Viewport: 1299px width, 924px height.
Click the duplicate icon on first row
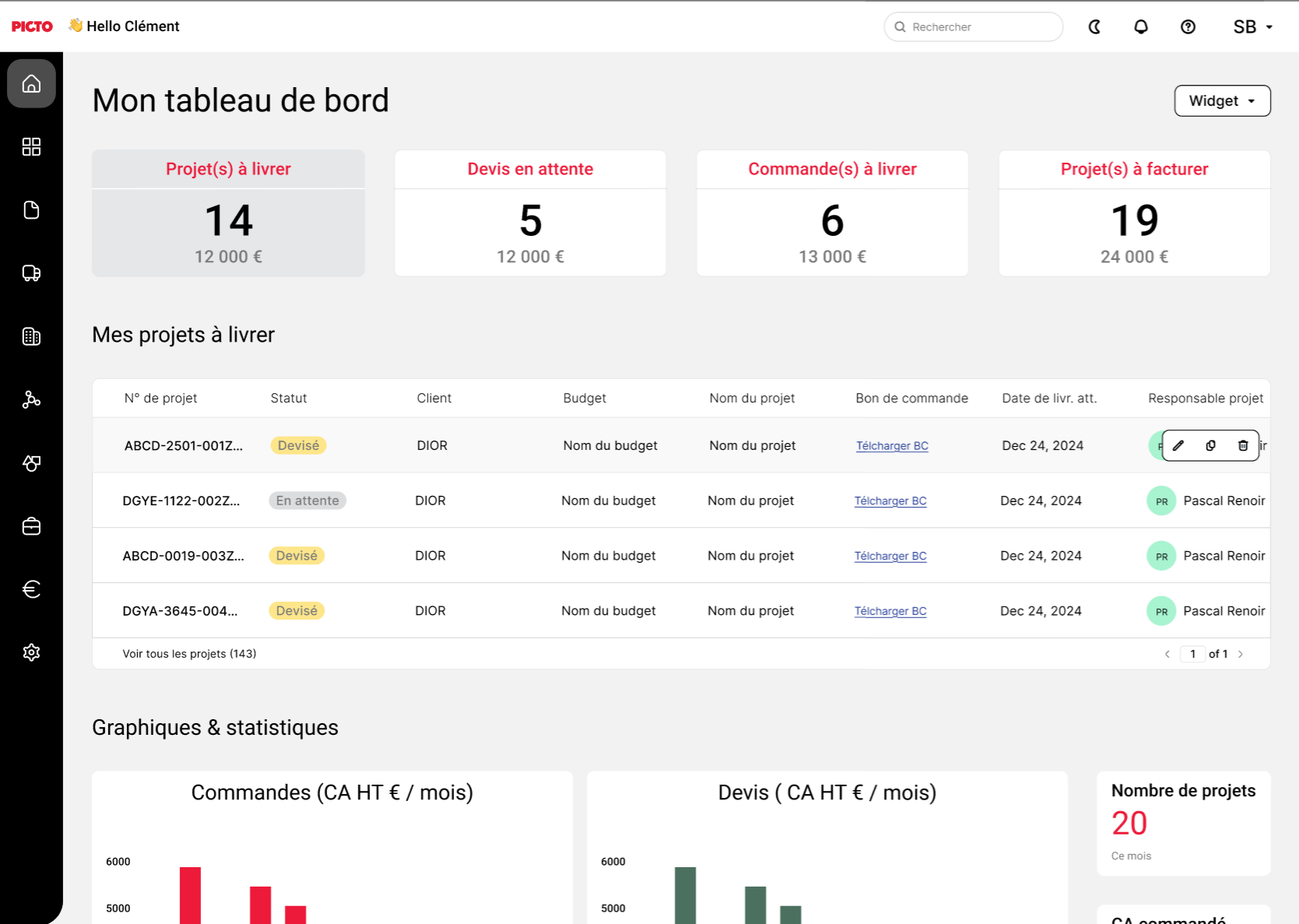[1210, 446]
